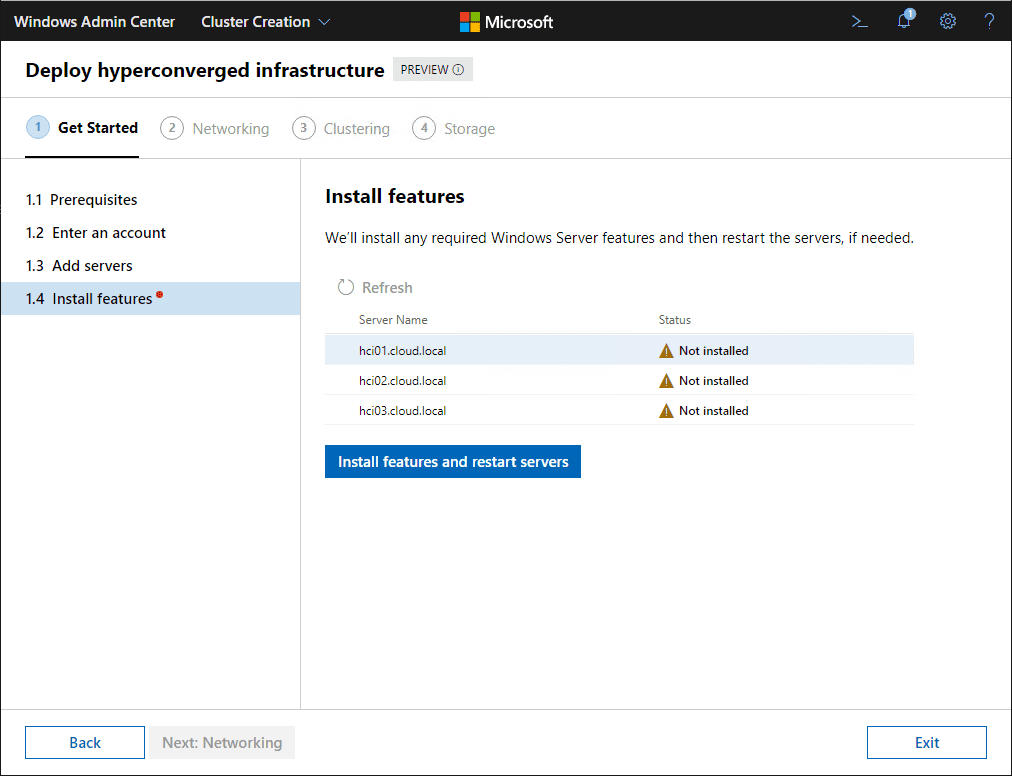The height and width of the screenshot is (776, 1012).
Task: Open the notifications bell
Action: (x=904, y=21)
